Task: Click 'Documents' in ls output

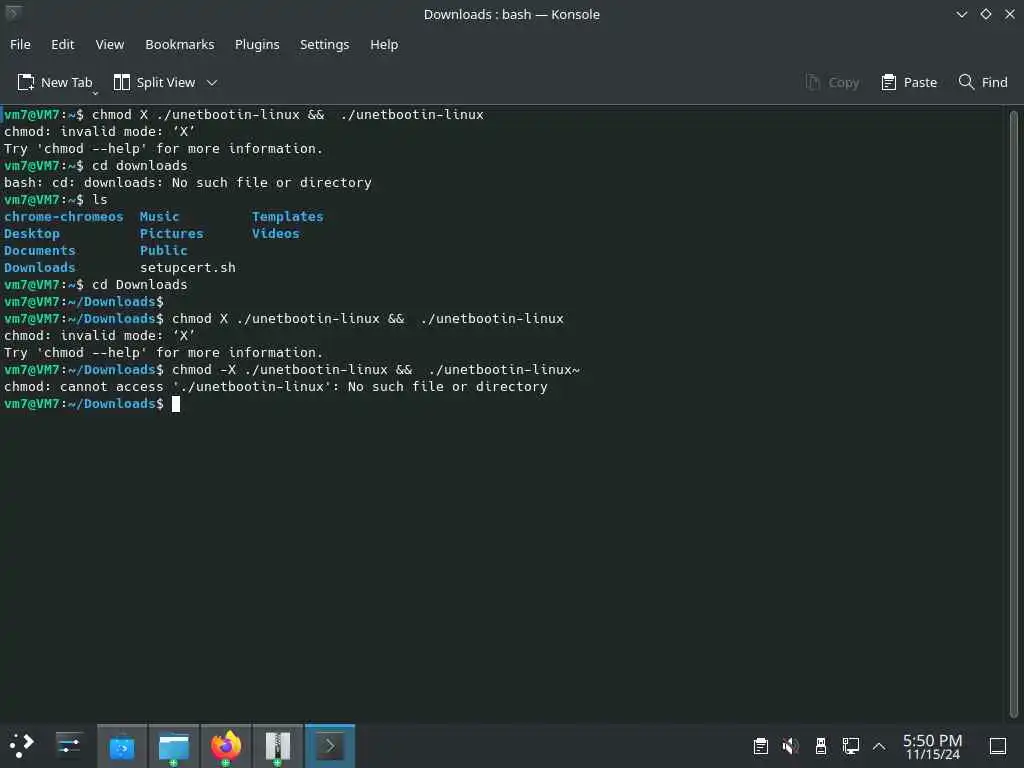Action: [39, 251]
